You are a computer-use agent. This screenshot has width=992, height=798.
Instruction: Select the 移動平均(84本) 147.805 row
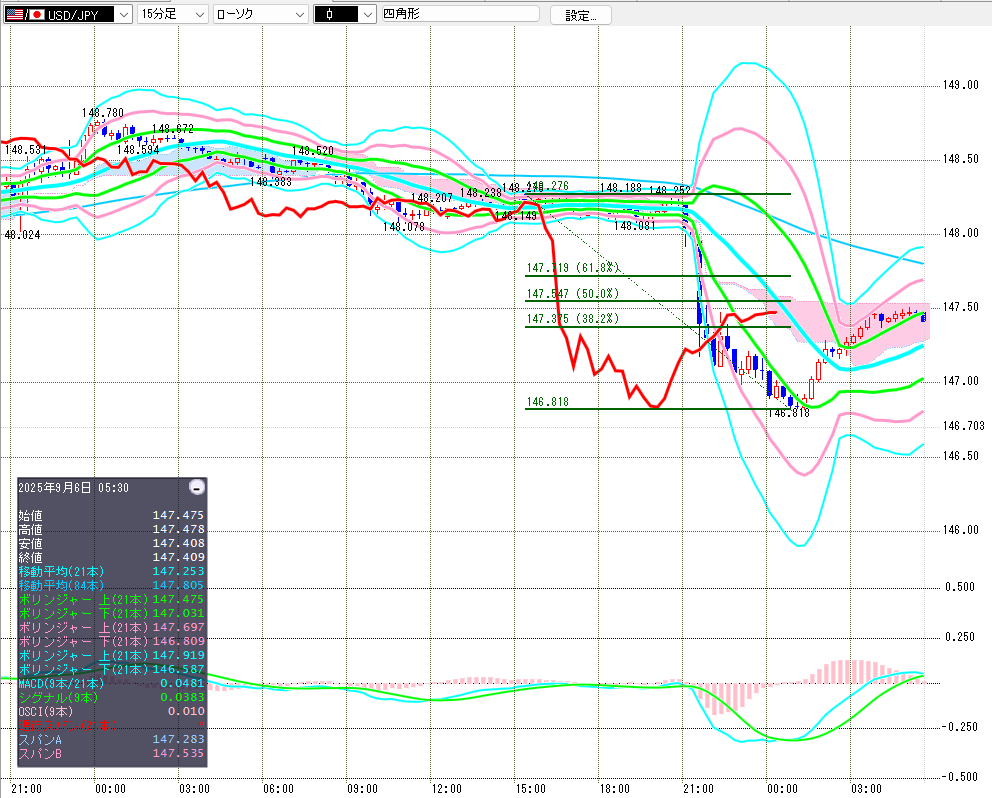111,585
